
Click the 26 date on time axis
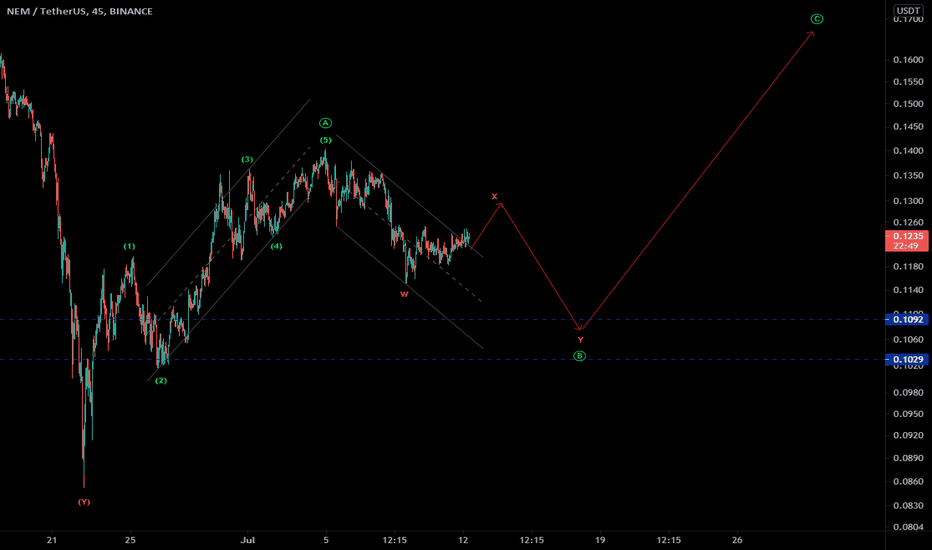pyautogui.click(x=737, y=540)
